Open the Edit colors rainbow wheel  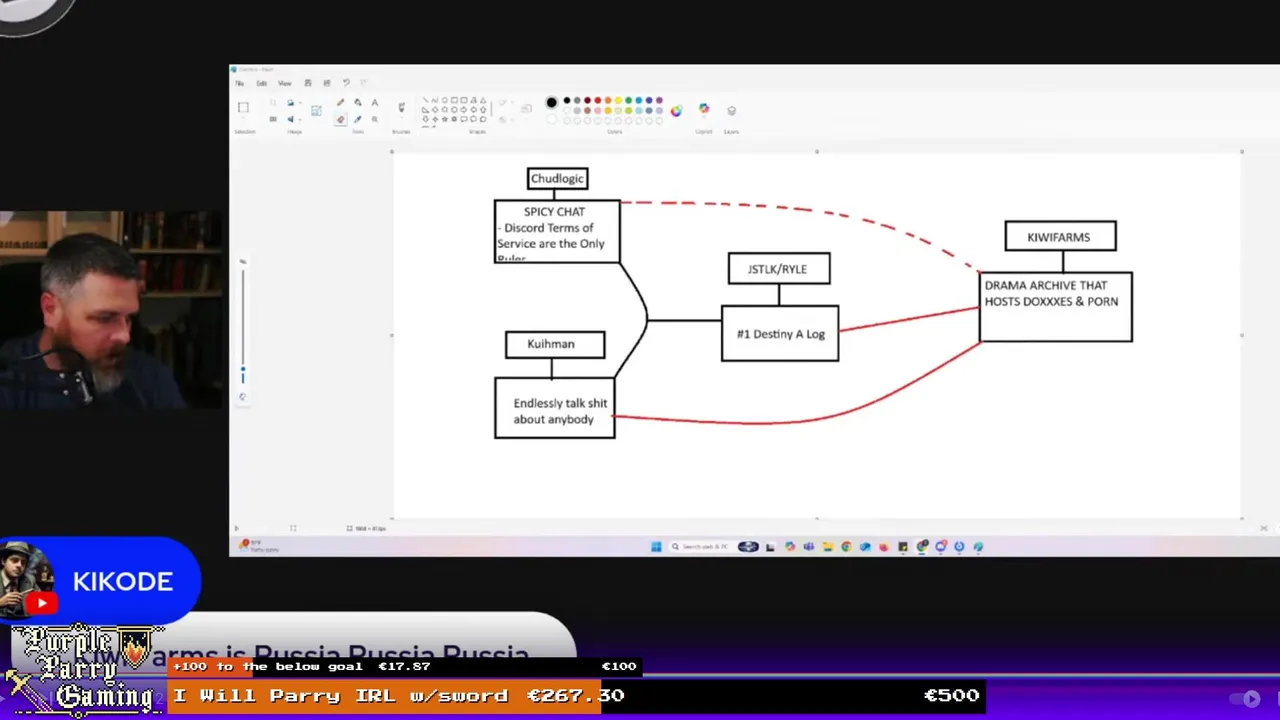[x=676, y=110]
